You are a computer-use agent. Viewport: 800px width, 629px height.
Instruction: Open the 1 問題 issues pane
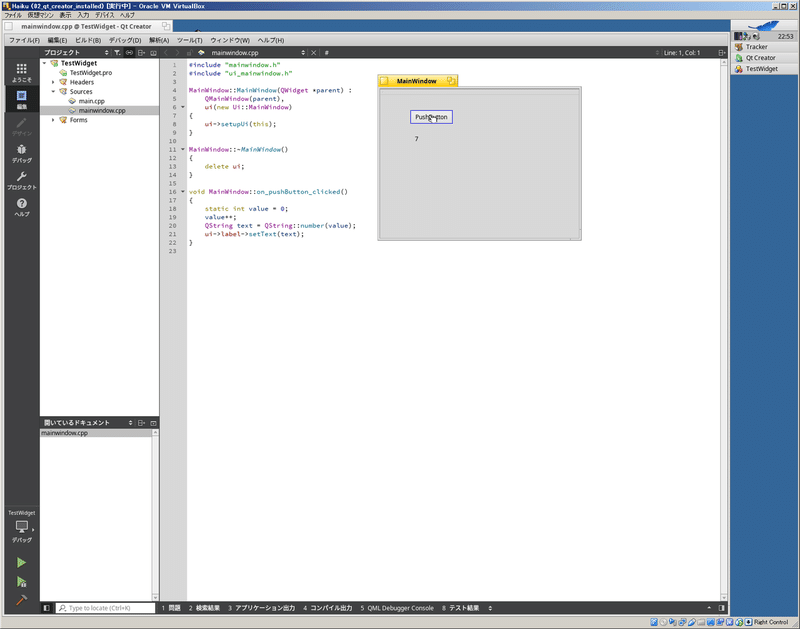point(171,608)
